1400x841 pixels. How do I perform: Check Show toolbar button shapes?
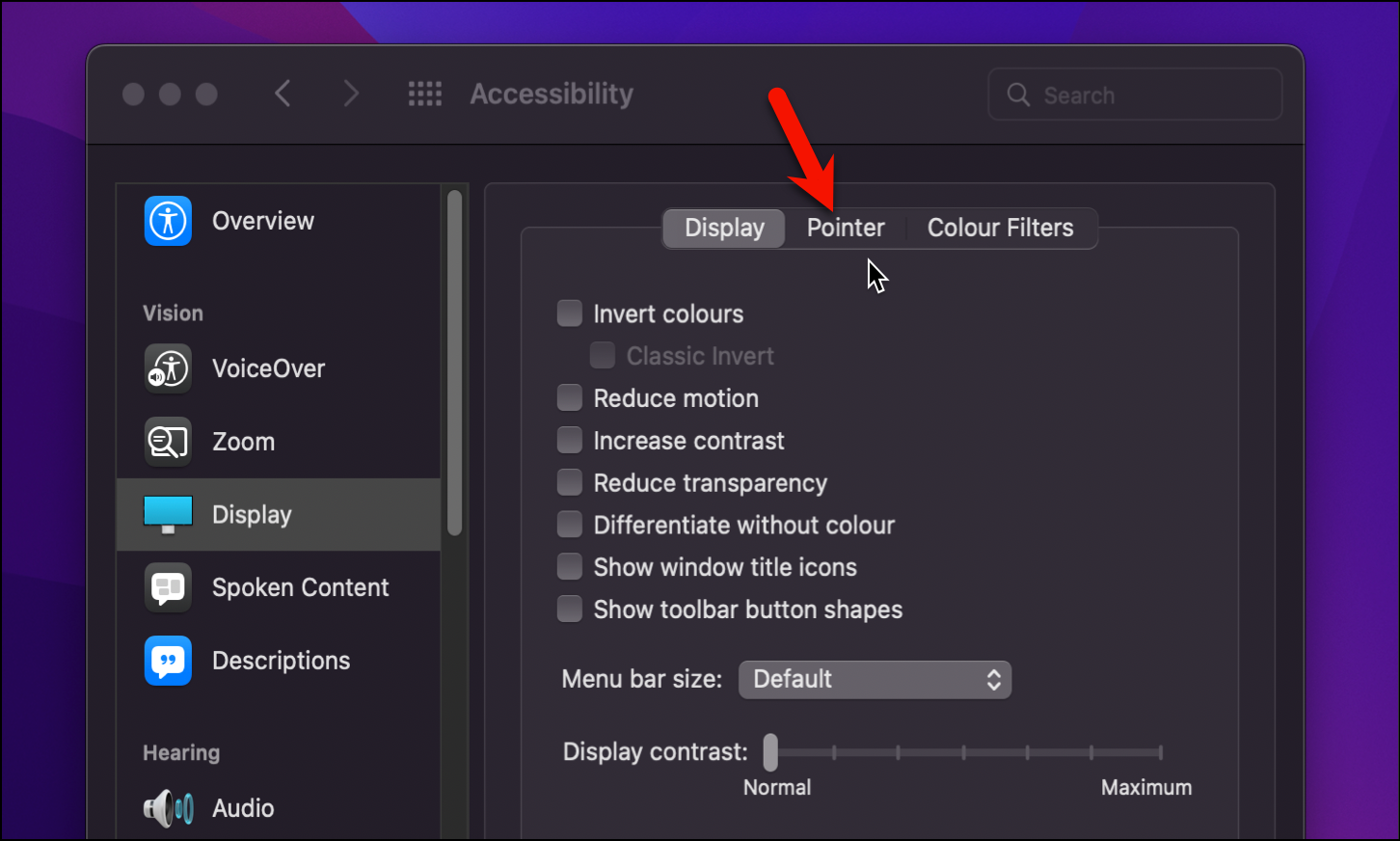click(570, 610)
